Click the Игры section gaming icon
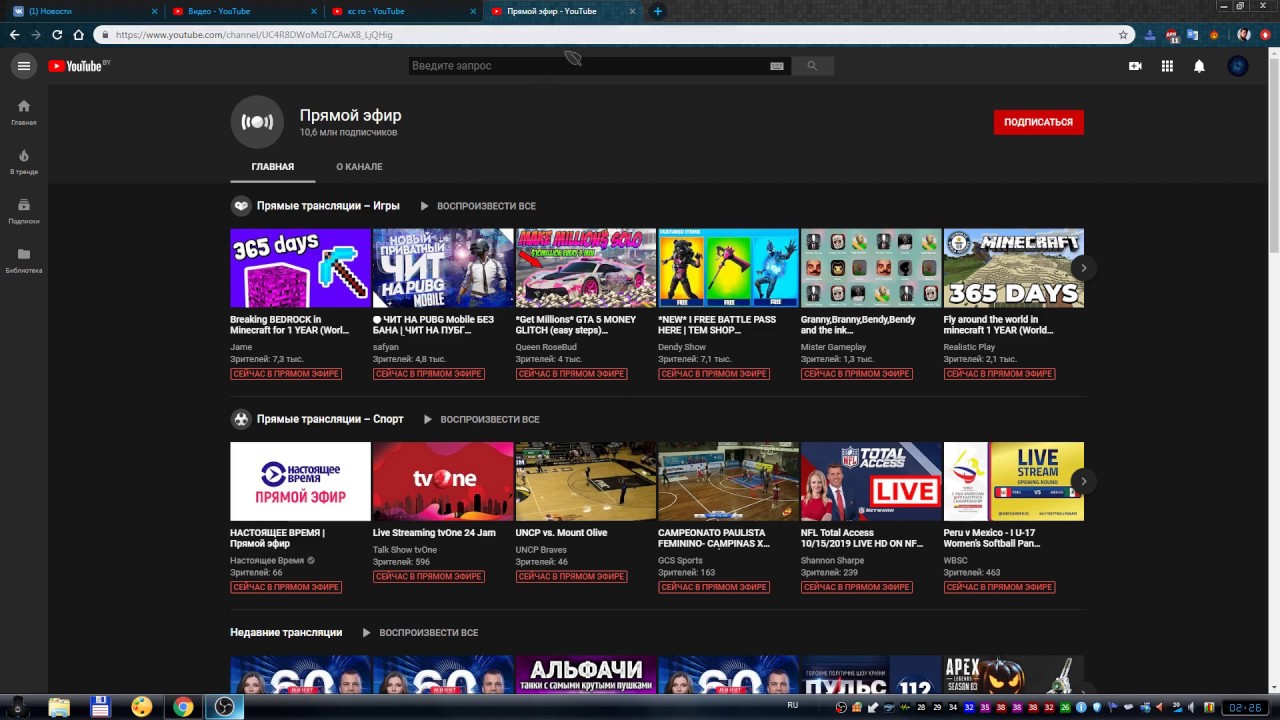The image size is (1280, 720). click(x=240, y=206)
